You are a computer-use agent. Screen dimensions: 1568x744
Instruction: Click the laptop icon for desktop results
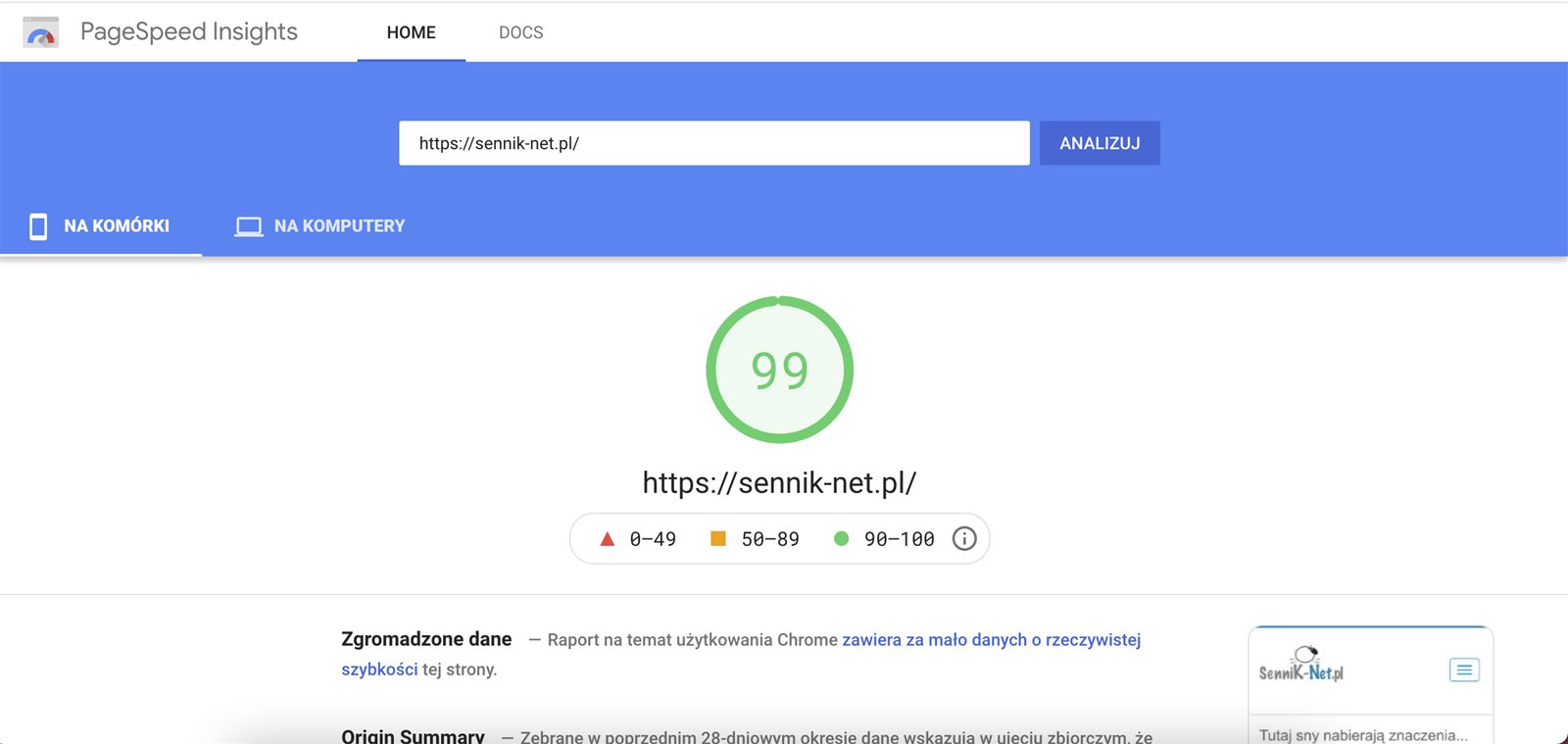click(249, 226)
